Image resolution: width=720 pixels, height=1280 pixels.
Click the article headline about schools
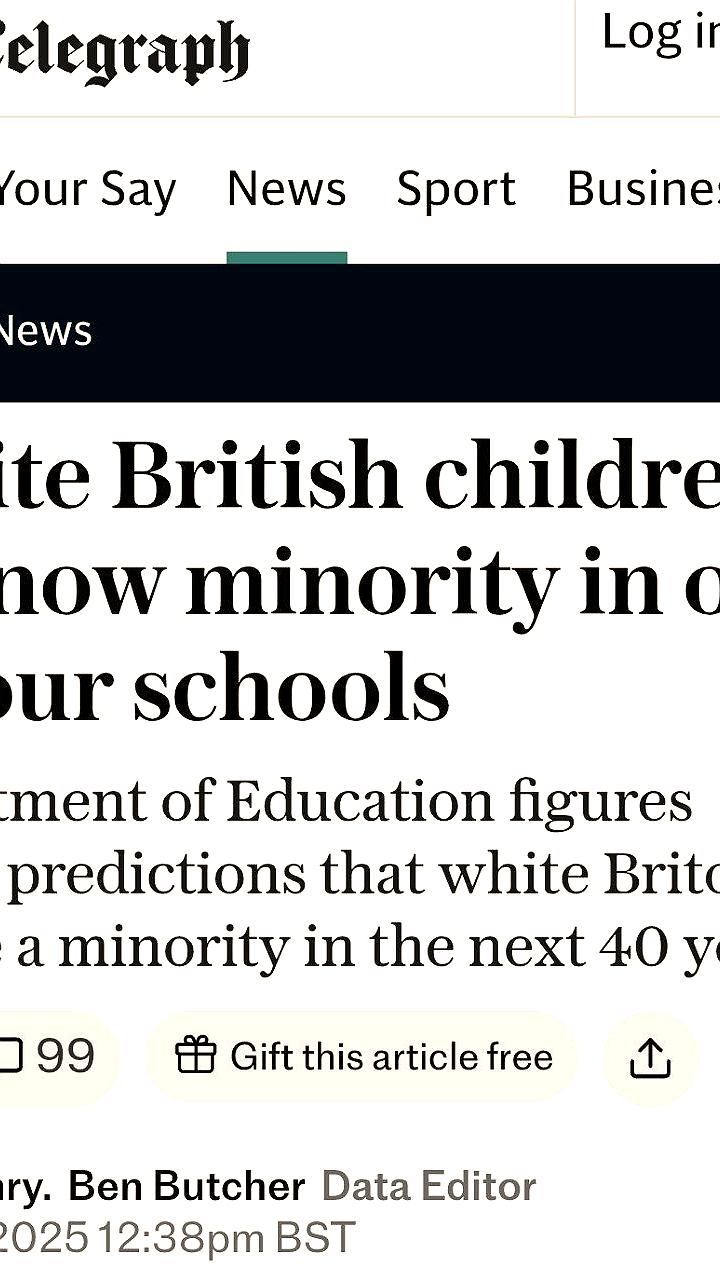[x=360, y=581]
